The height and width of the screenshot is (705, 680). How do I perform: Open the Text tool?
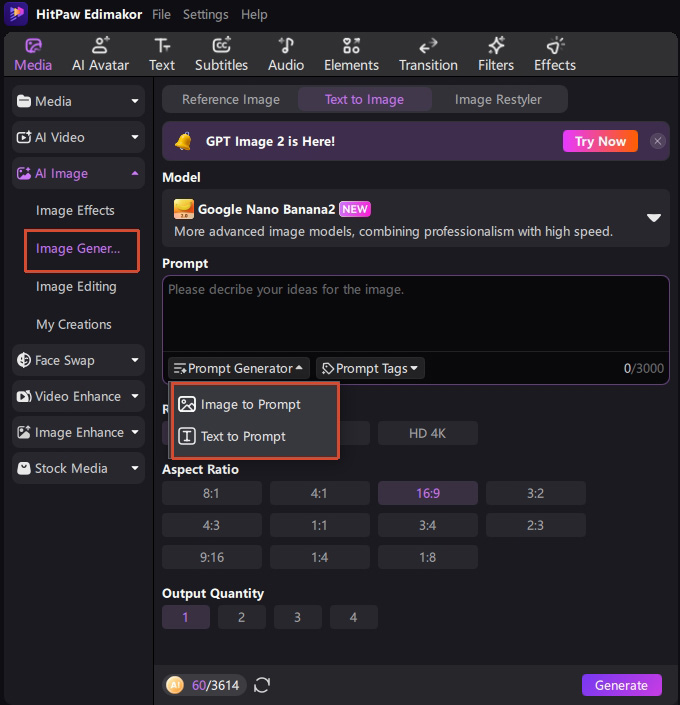tap(162, 55)
